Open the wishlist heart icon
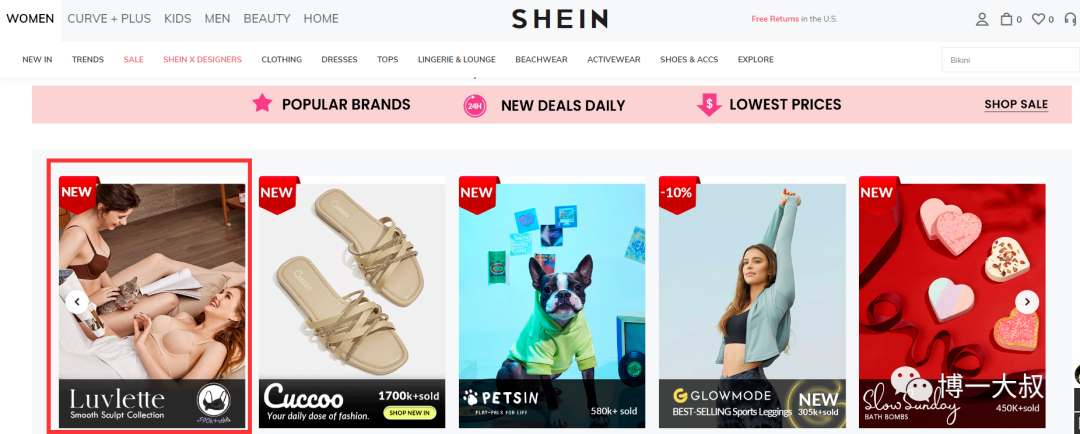The width and height of the screenshot is (1080, 434). click(1038, 19)
